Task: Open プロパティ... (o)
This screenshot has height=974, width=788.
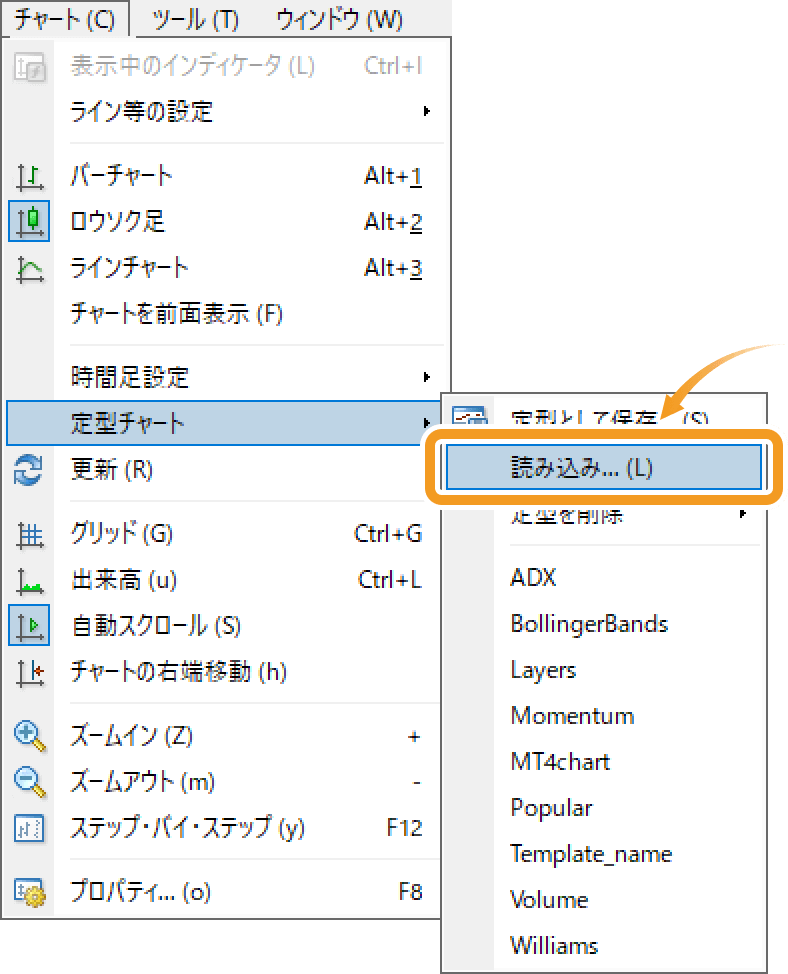Action: point(224,893)
